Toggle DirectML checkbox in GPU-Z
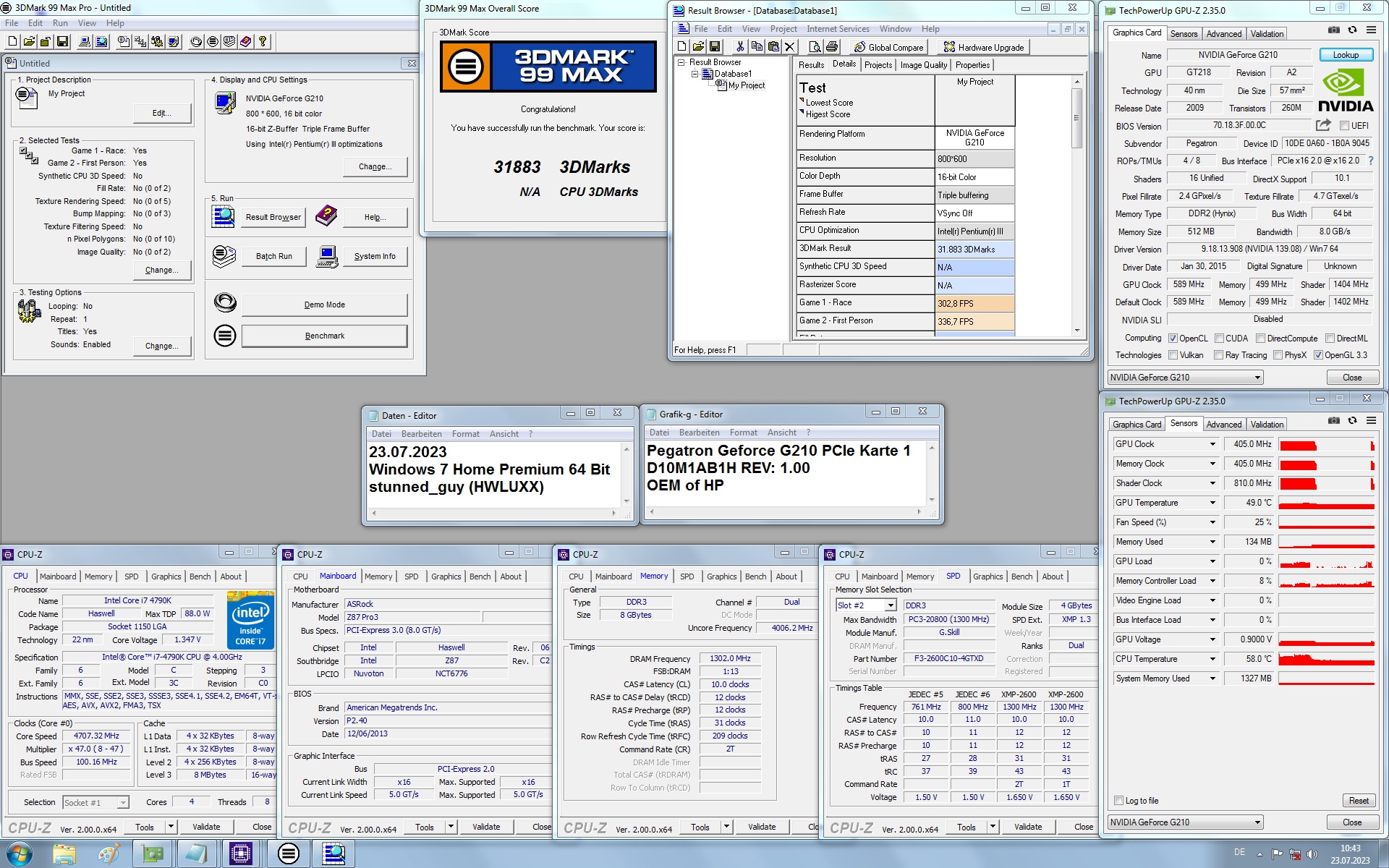This screenshot has height=868, width=1389. click(1330, 339)
